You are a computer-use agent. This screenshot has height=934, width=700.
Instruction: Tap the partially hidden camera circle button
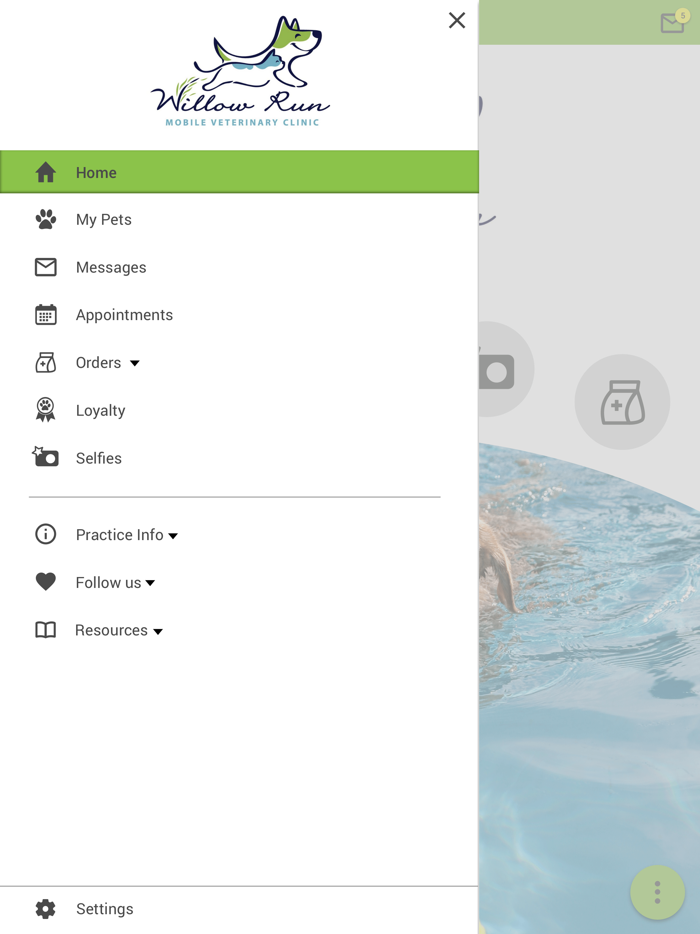click(506, 369)
